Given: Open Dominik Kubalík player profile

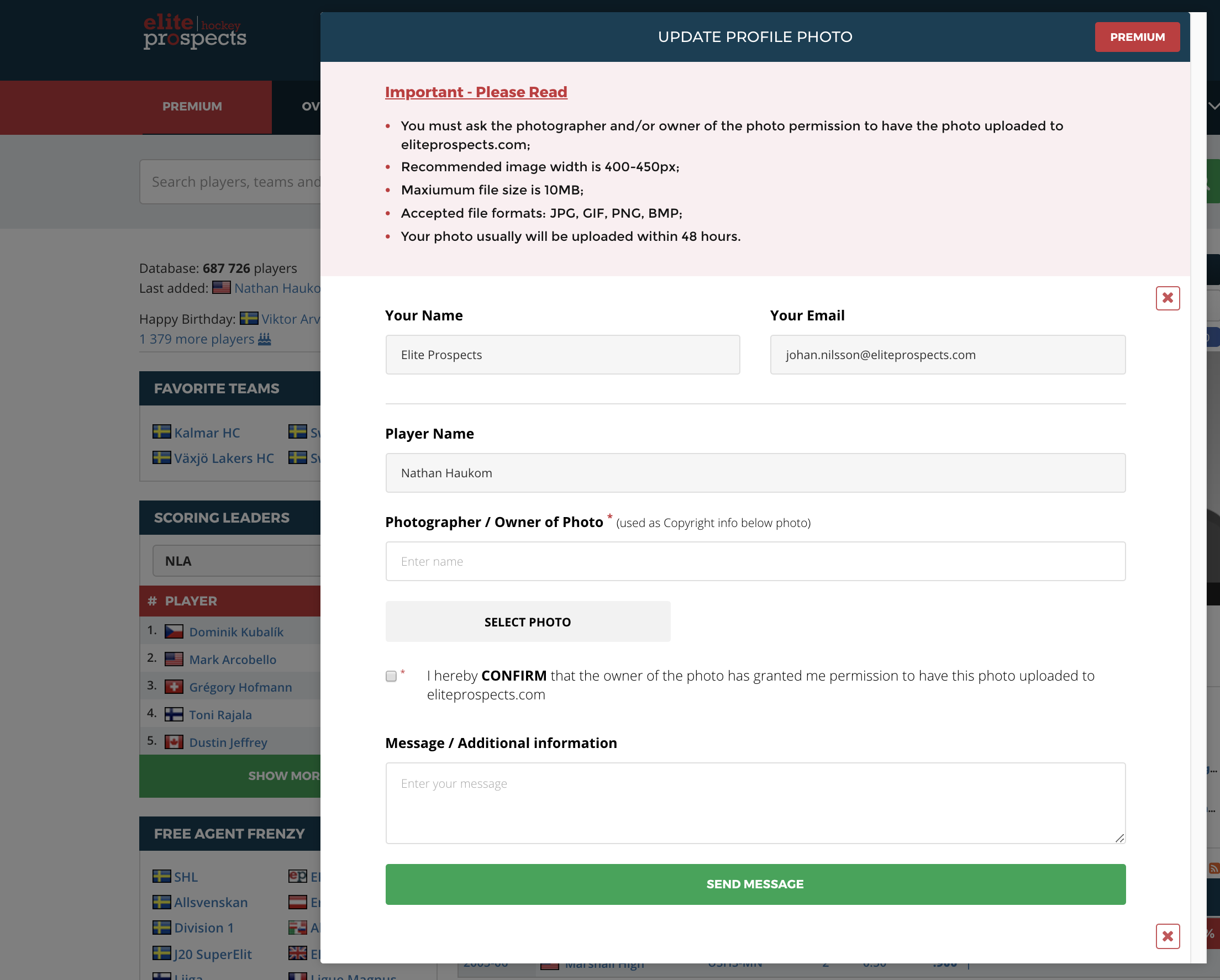Looking at the screenshot, I should [x=236, y=632].
